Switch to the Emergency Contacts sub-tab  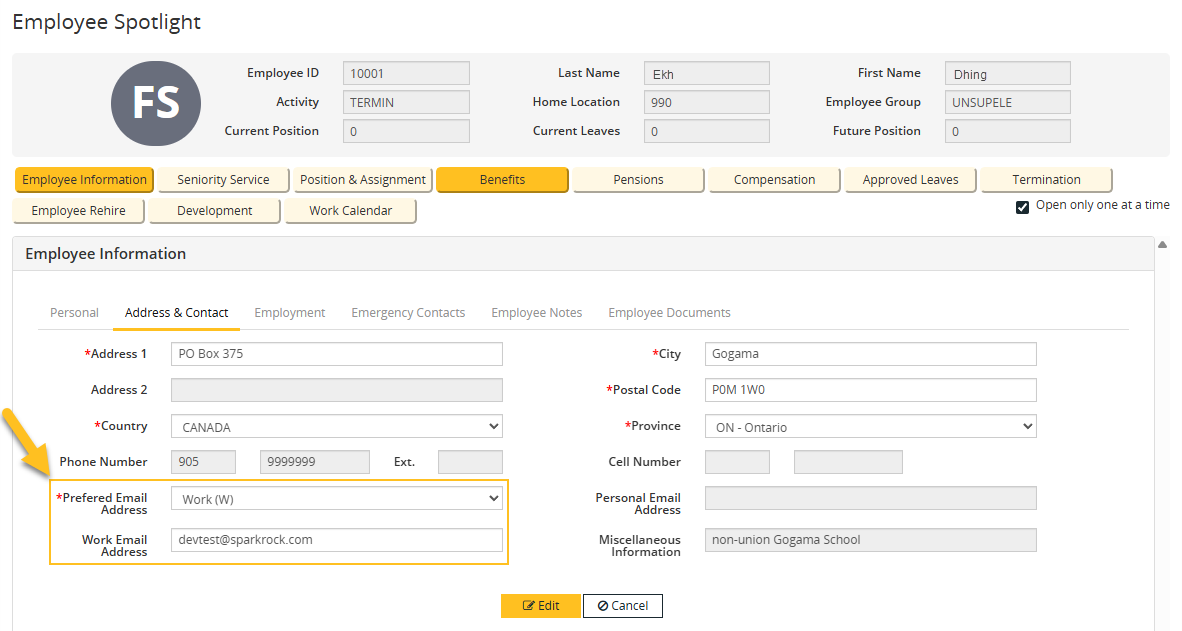point(408,312)
